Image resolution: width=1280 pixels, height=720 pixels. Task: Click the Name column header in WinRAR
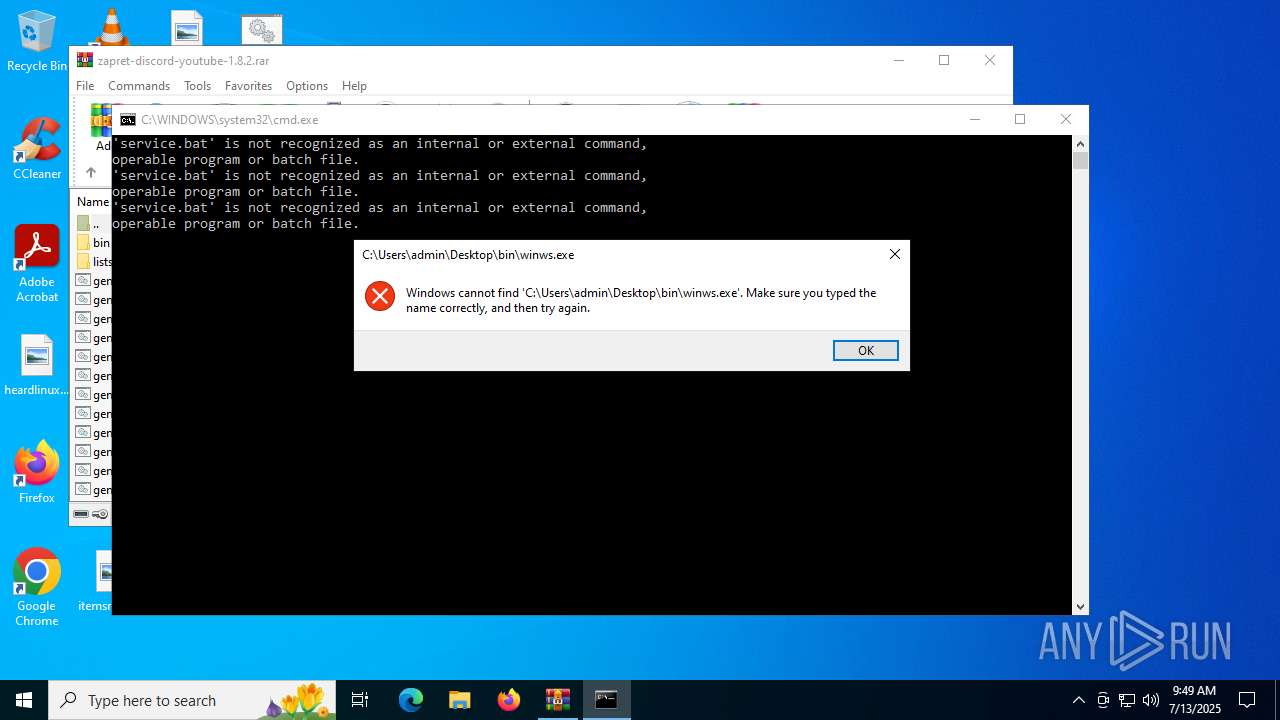point(93,202)
